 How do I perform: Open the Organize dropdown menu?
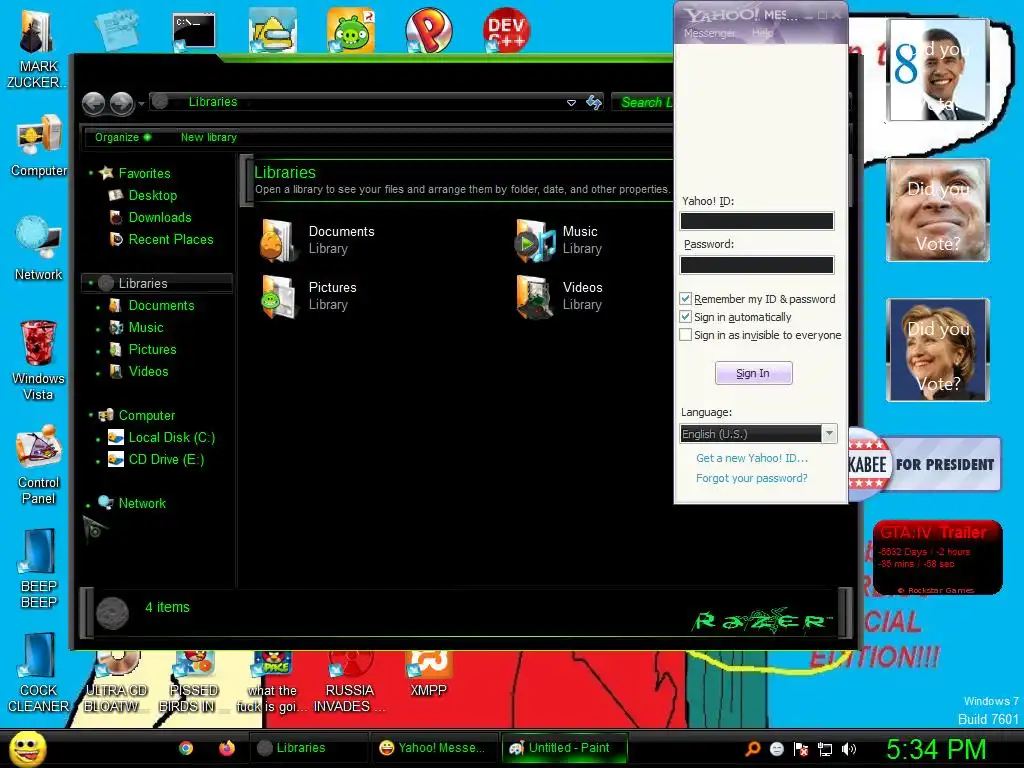(x=123, y=137)
